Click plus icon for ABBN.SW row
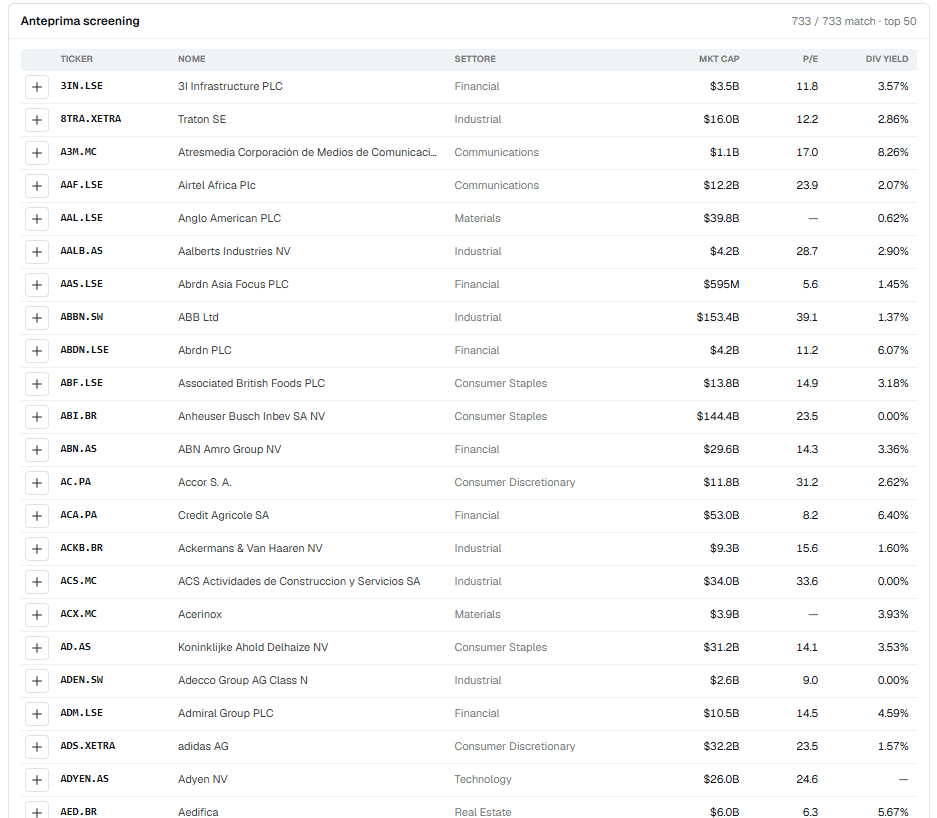Screen dimensions: 937x818 tap(36, 318)
